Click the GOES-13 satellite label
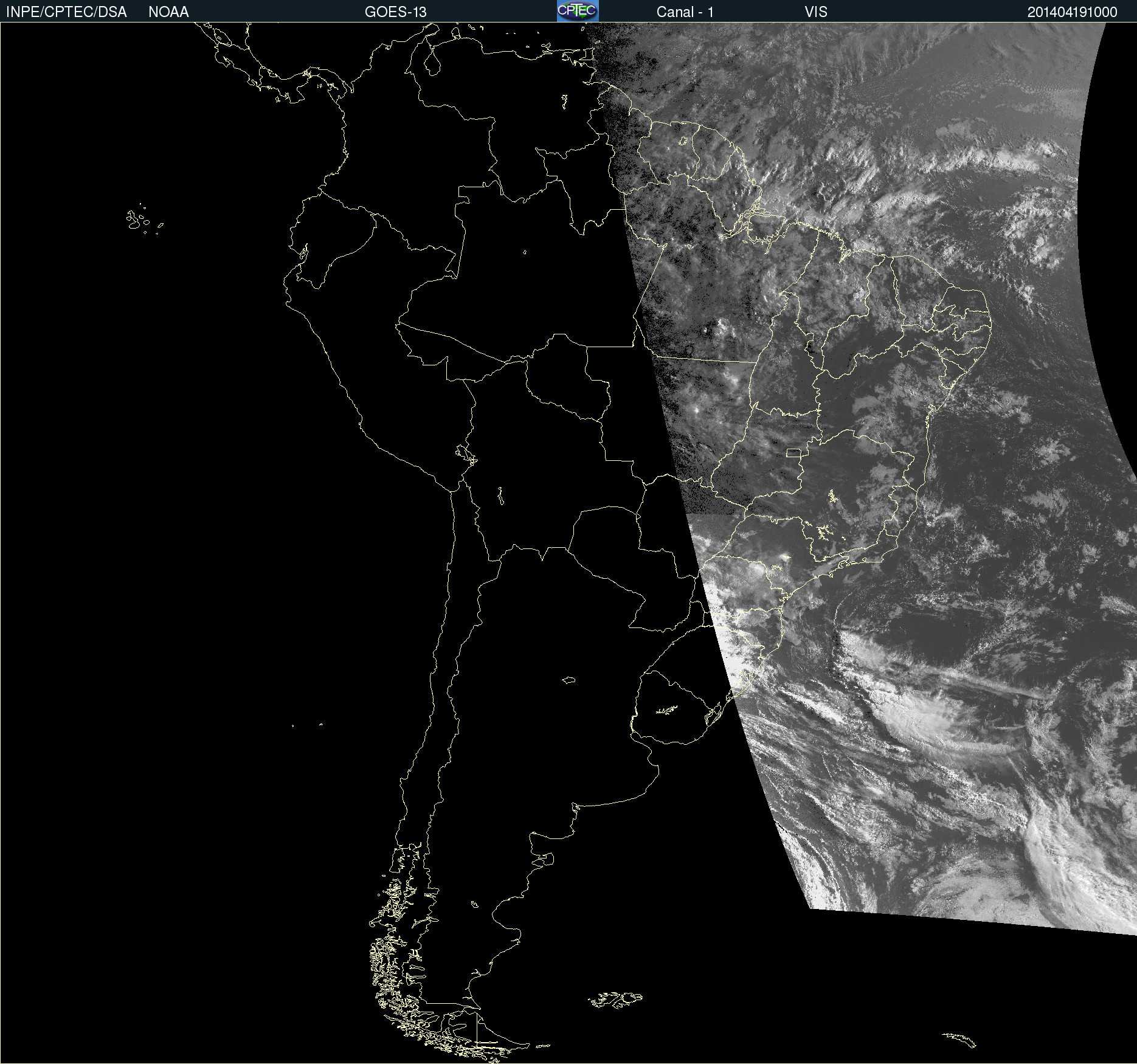1137x1064 pixels. tap(396, 12)
